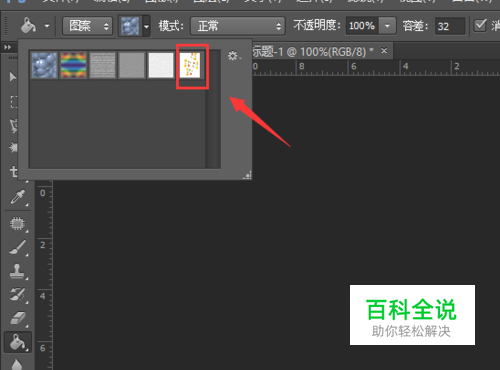Select the Move tool
The image size is (500, 370).
click(13, 77)
